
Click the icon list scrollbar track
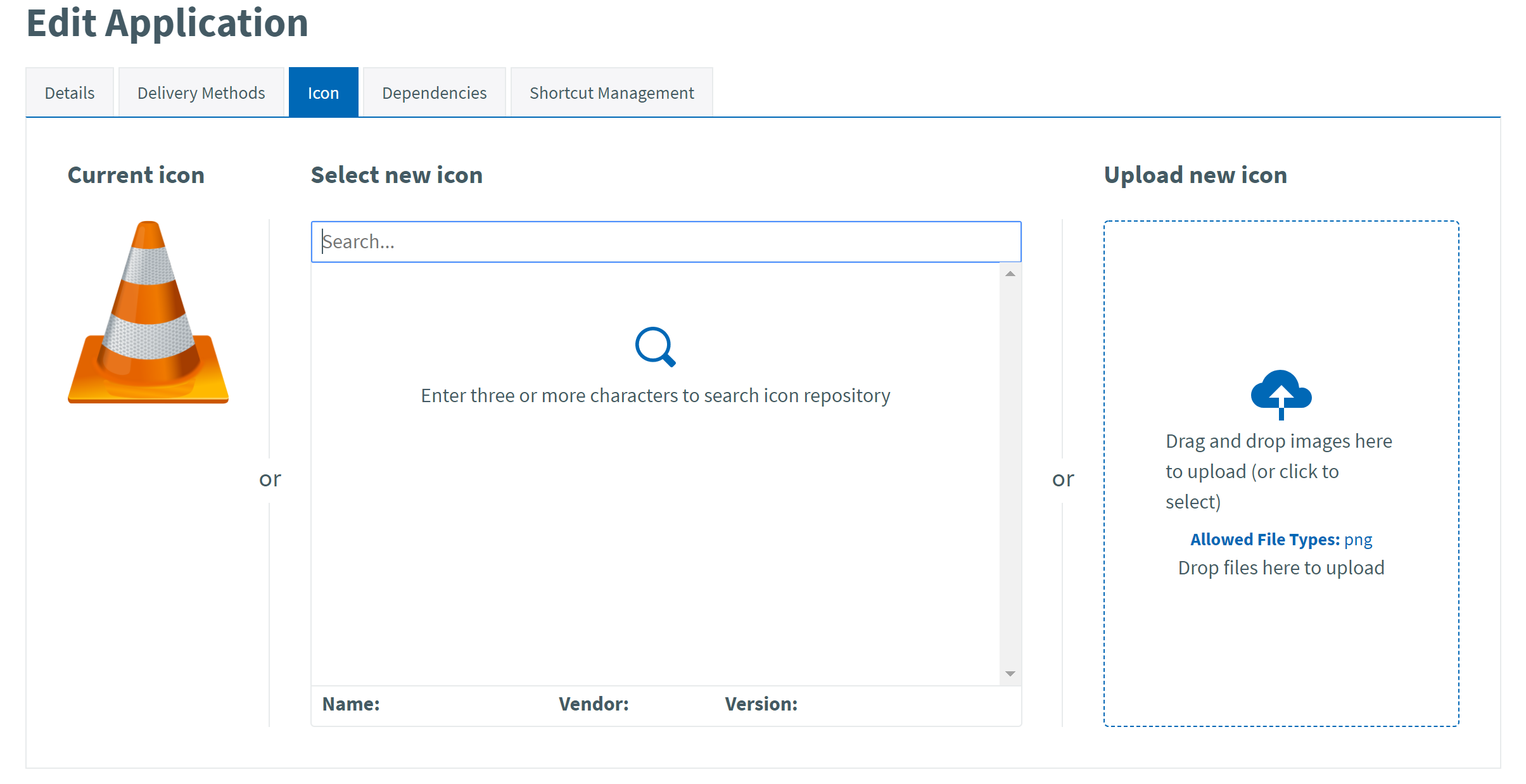(x=1010, y=475)
